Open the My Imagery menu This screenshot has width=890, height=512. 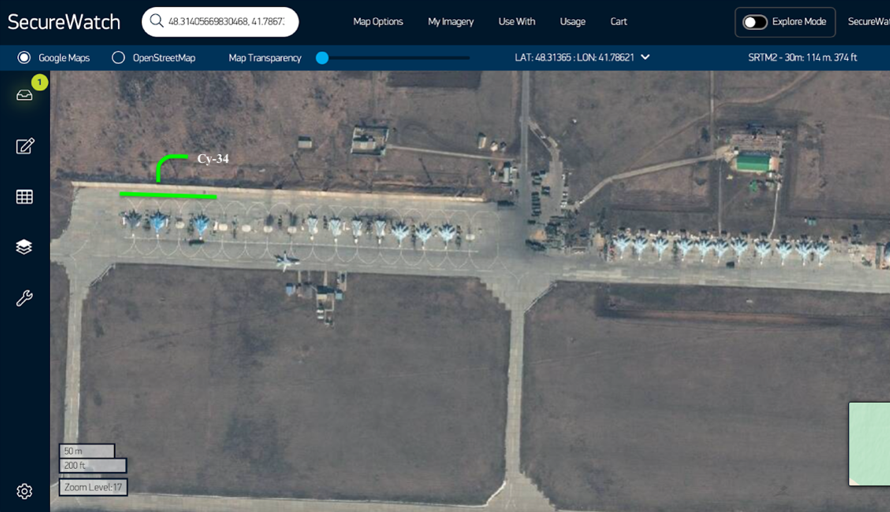pyautogui.click(x=451, y=22)
